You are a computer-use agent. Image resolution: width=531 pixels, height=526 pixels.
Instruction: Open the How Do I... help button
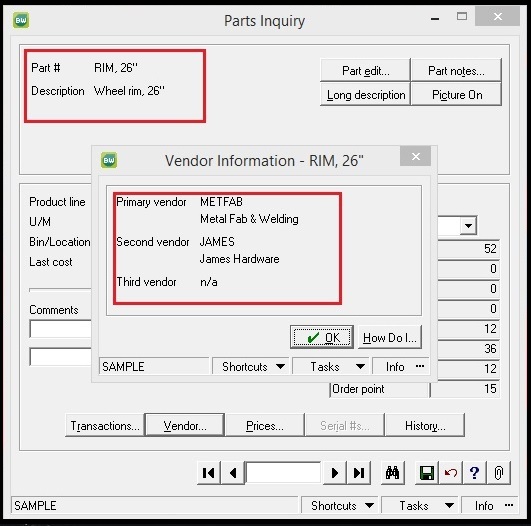point(390,337)
